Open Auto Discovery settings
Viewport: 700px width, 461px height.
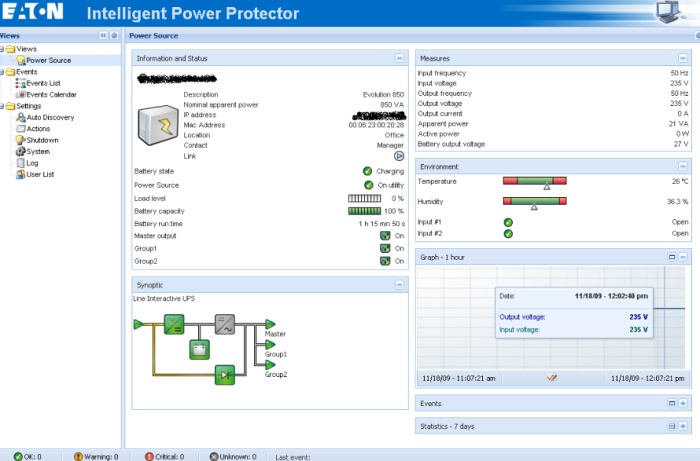point(50,117)
